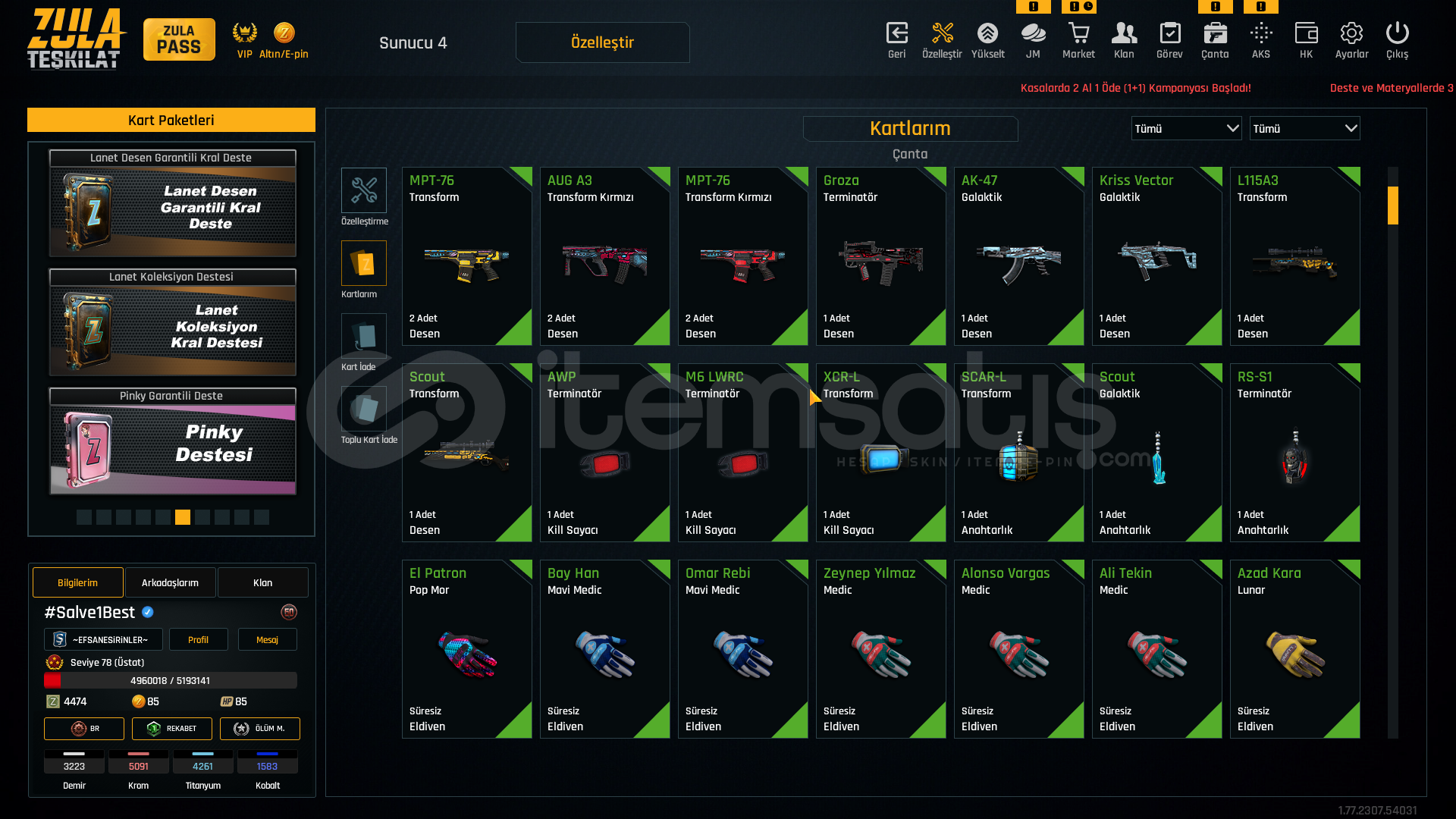1456x819 pixels.
Task: Click the Geri back icon
Action: (897, 41)
